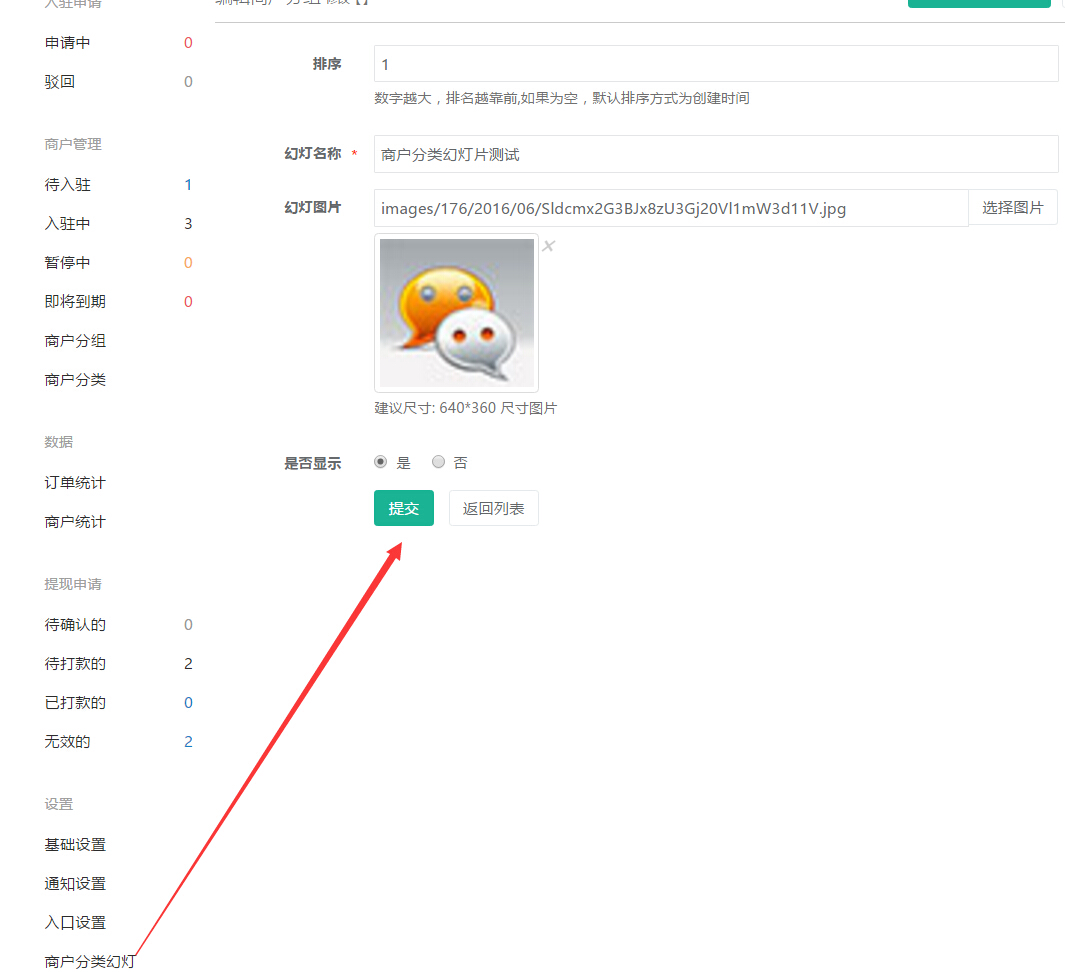
Task: Open 订单统计 data page
Action: [75, 483]
